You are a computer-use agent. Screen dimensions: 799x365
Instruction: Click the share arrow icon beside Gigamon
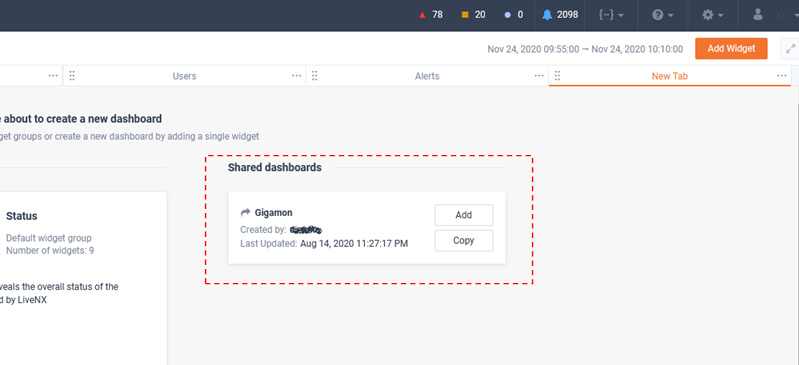tap(245, 213)
